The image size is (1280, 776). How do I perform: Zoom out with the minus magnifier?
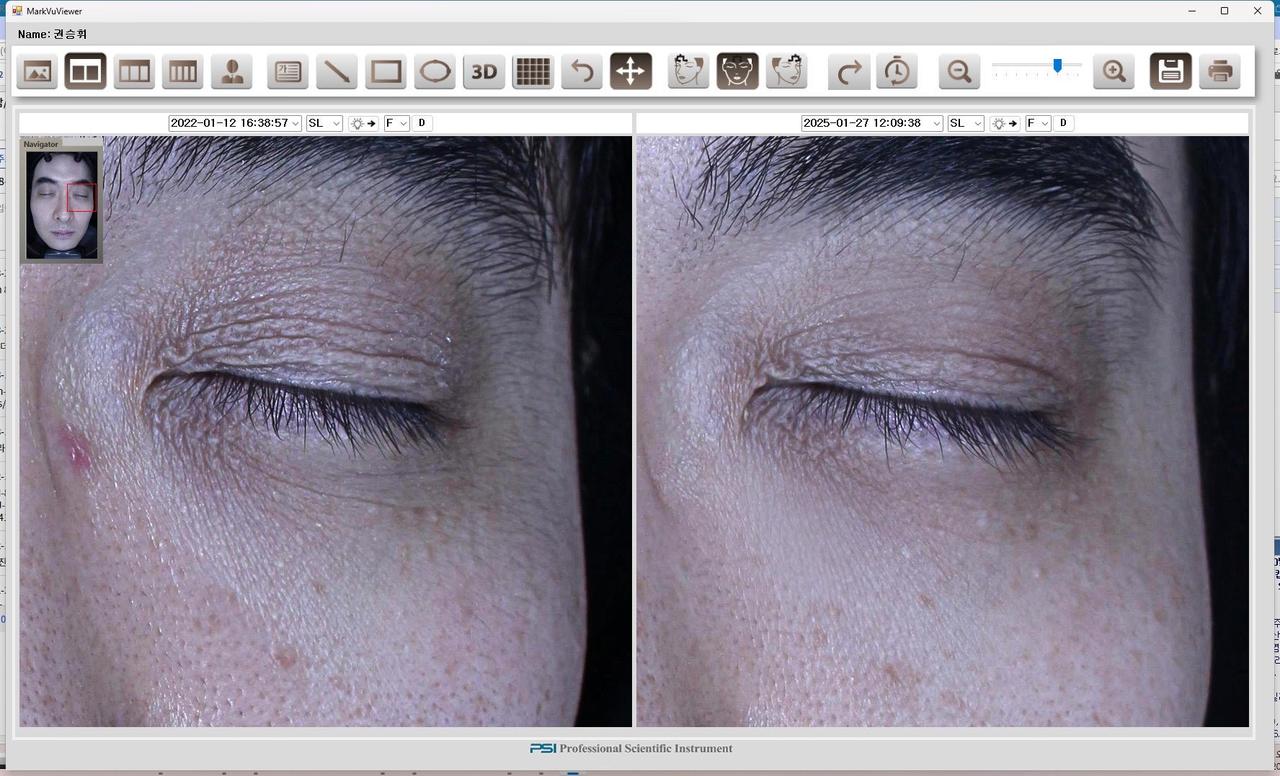pos(960,72)
